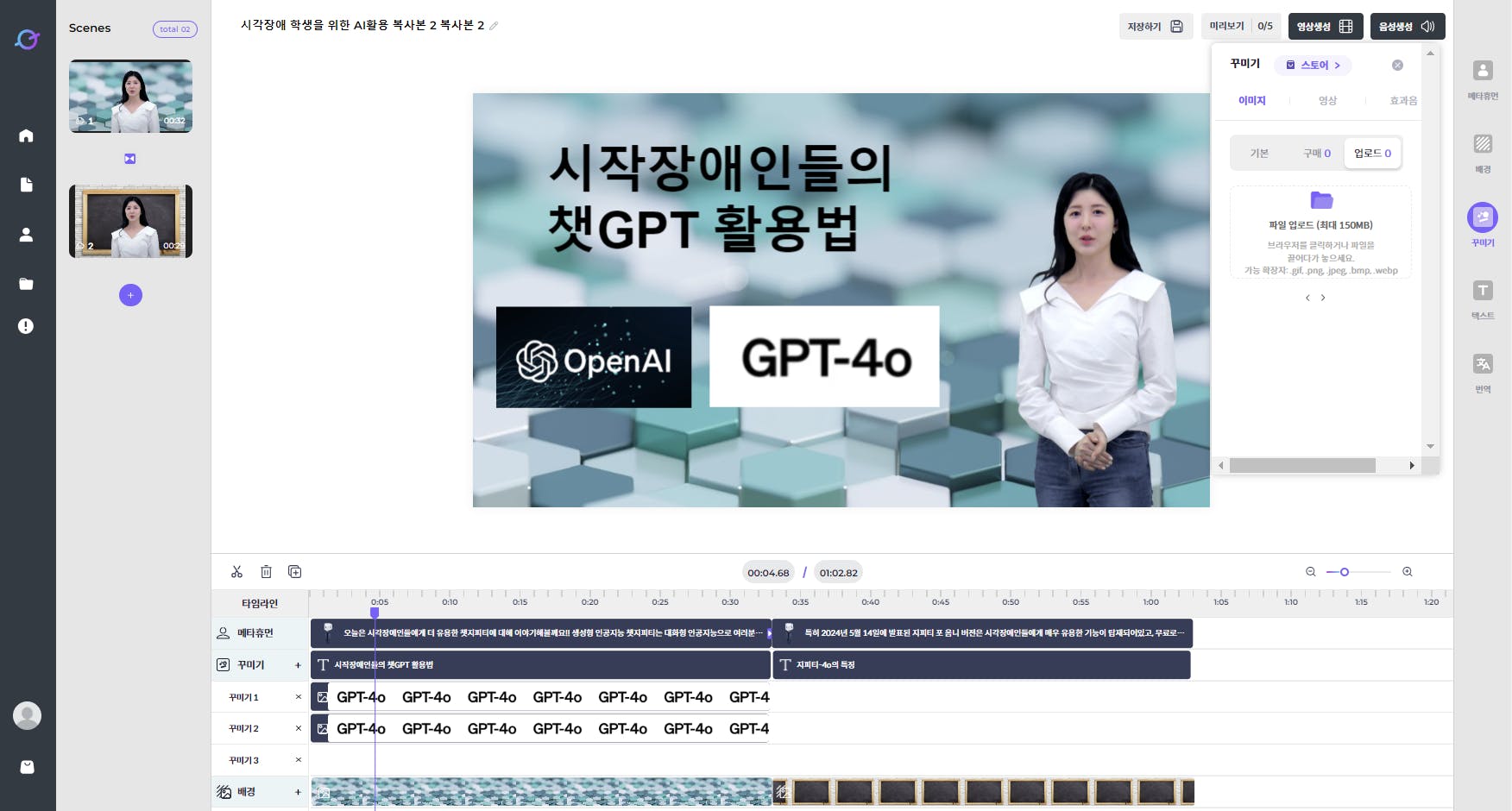The image size is (1512, 811).
Task: Click the duplicate clip tool in timeline
Action: (x=294, y=572)
